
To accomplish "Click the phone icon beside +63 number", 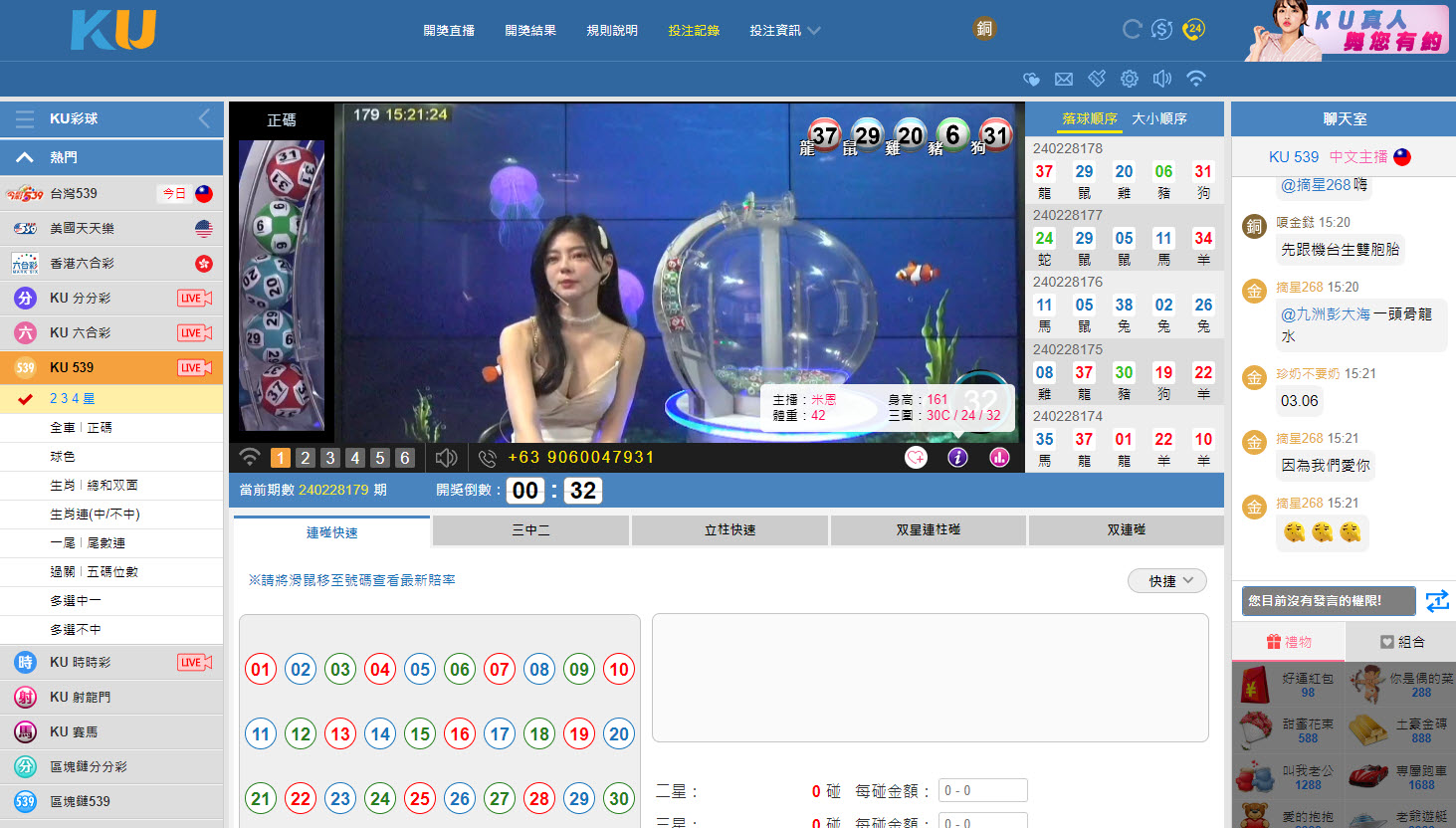I will pos(487,458).
